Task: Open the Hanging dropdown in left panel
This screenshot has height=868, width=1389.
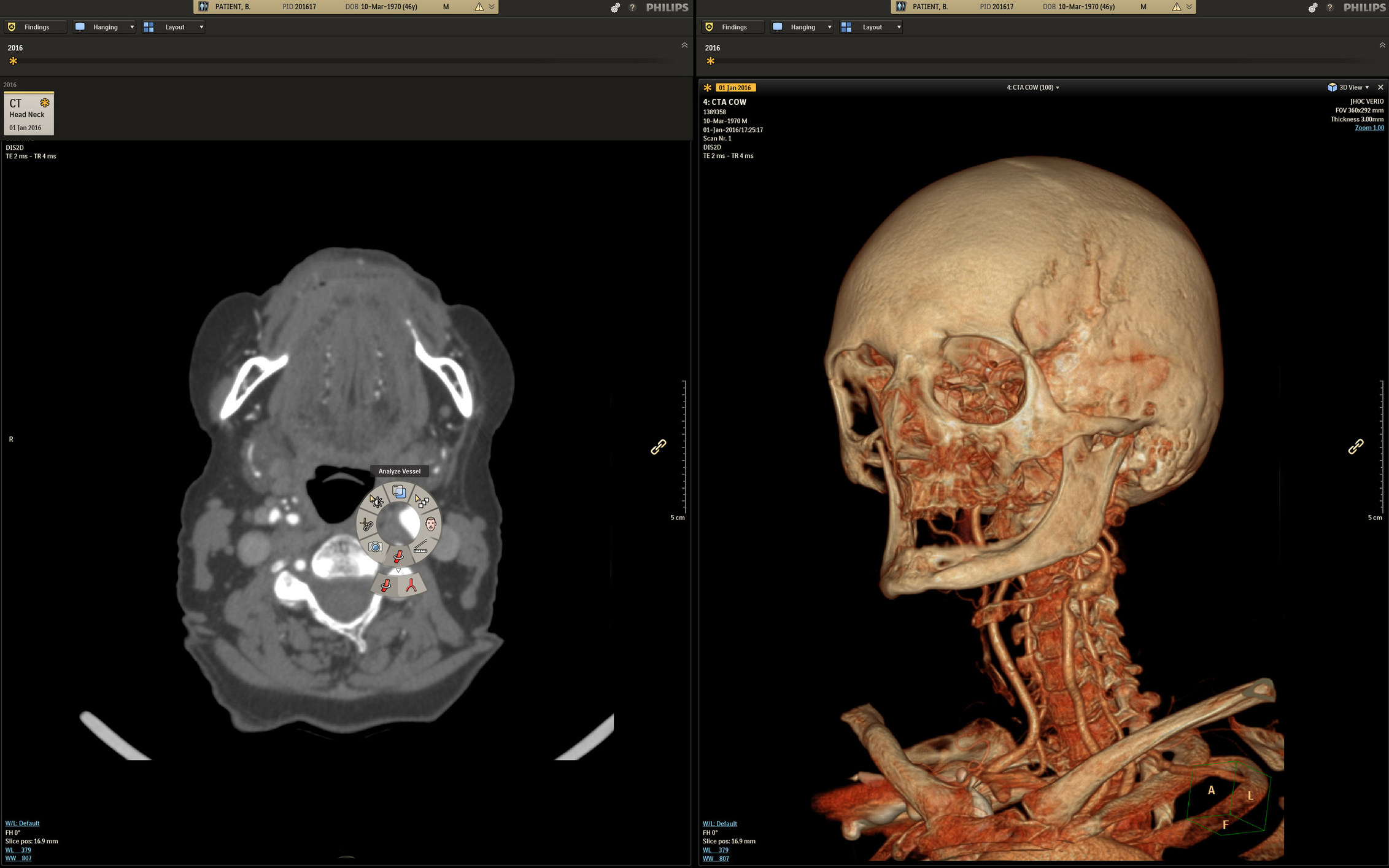Action: tap(105, 27)
